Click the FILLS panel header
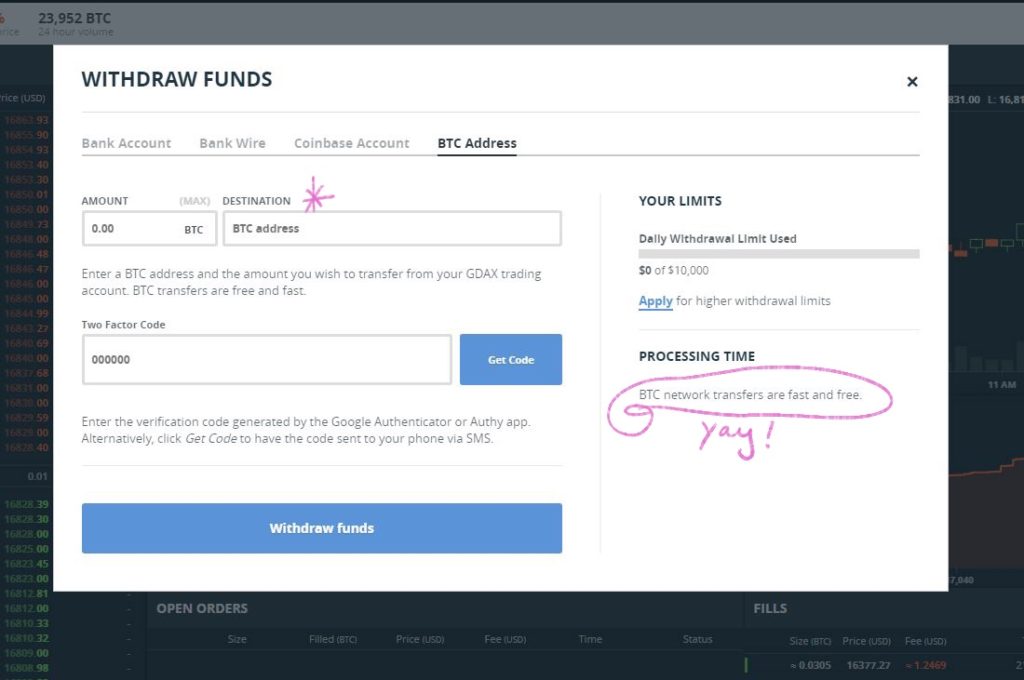This screenshot has width=1024, height=680. tap(771, 608)
